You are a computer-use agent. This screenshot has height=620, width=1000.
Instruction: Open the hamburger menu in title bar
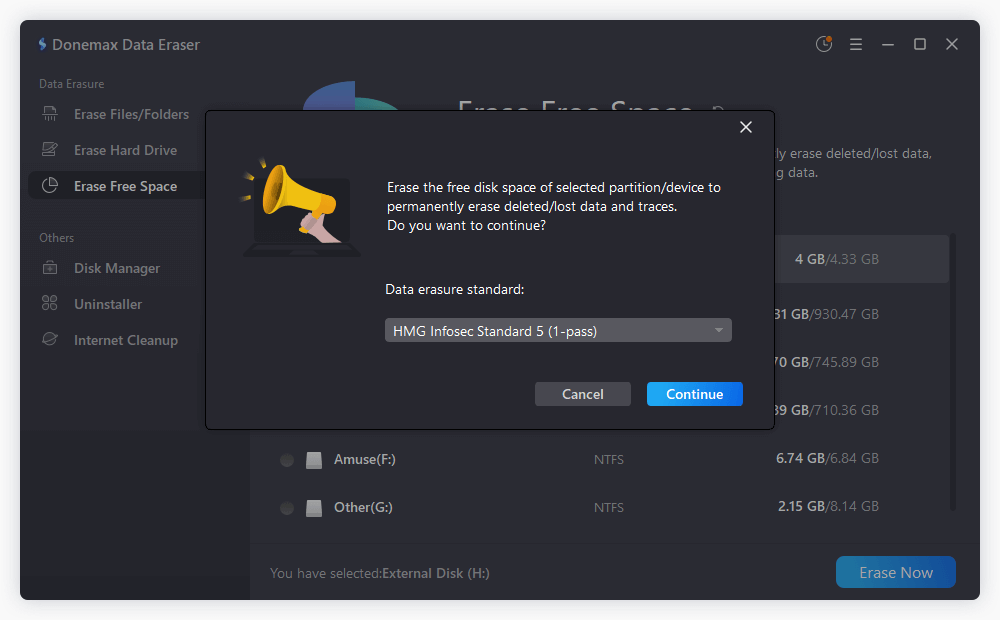(856, 44)
